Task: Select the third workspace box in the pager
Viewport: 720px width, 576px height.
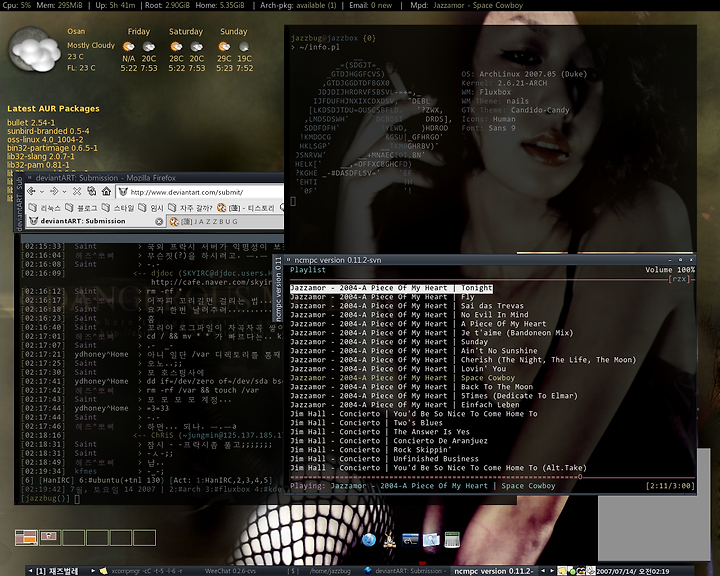Action: (x=73, y=537)
